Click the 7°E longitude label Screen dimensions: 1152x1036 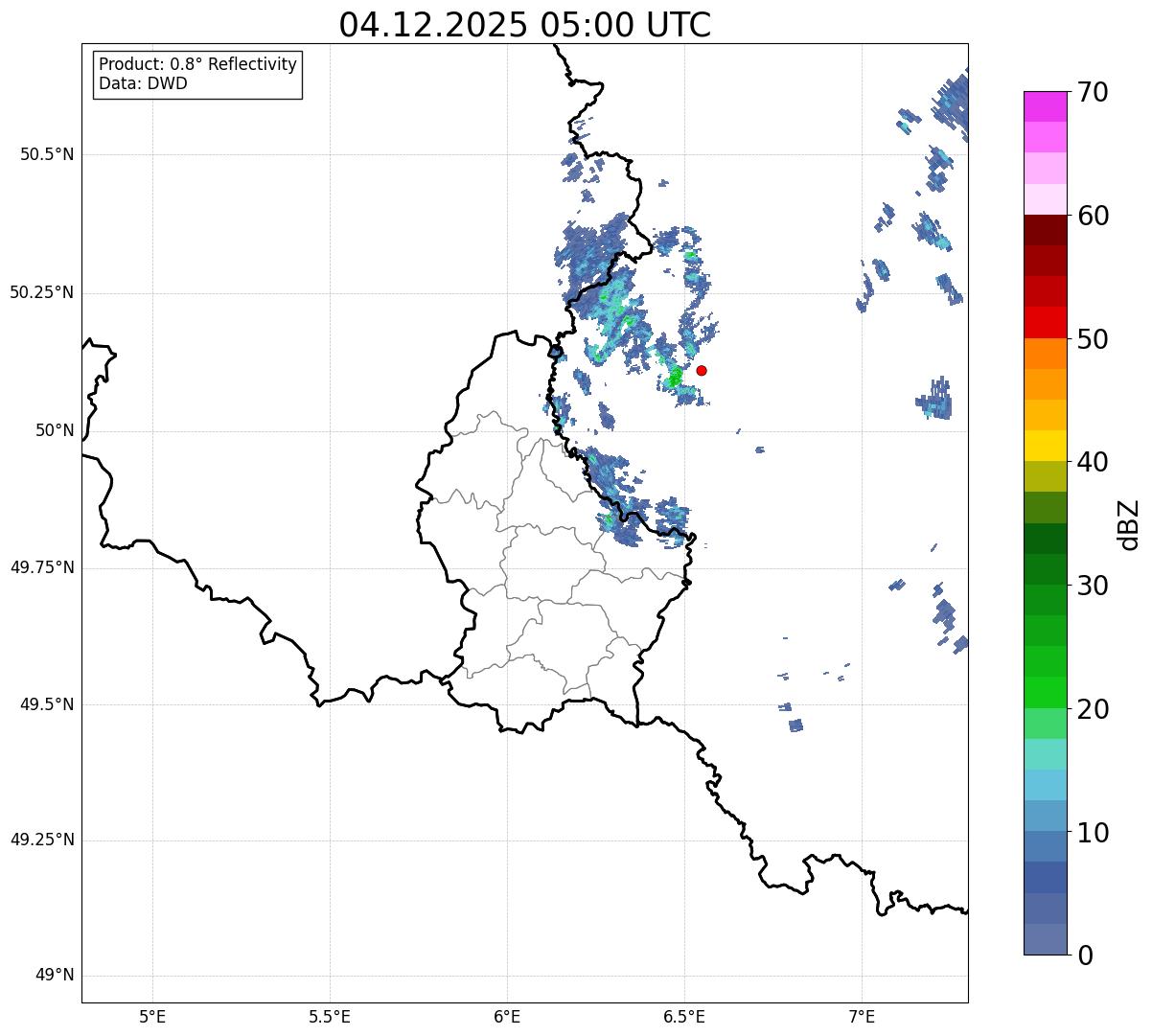pyautogui.click(x=862, y=1016)
